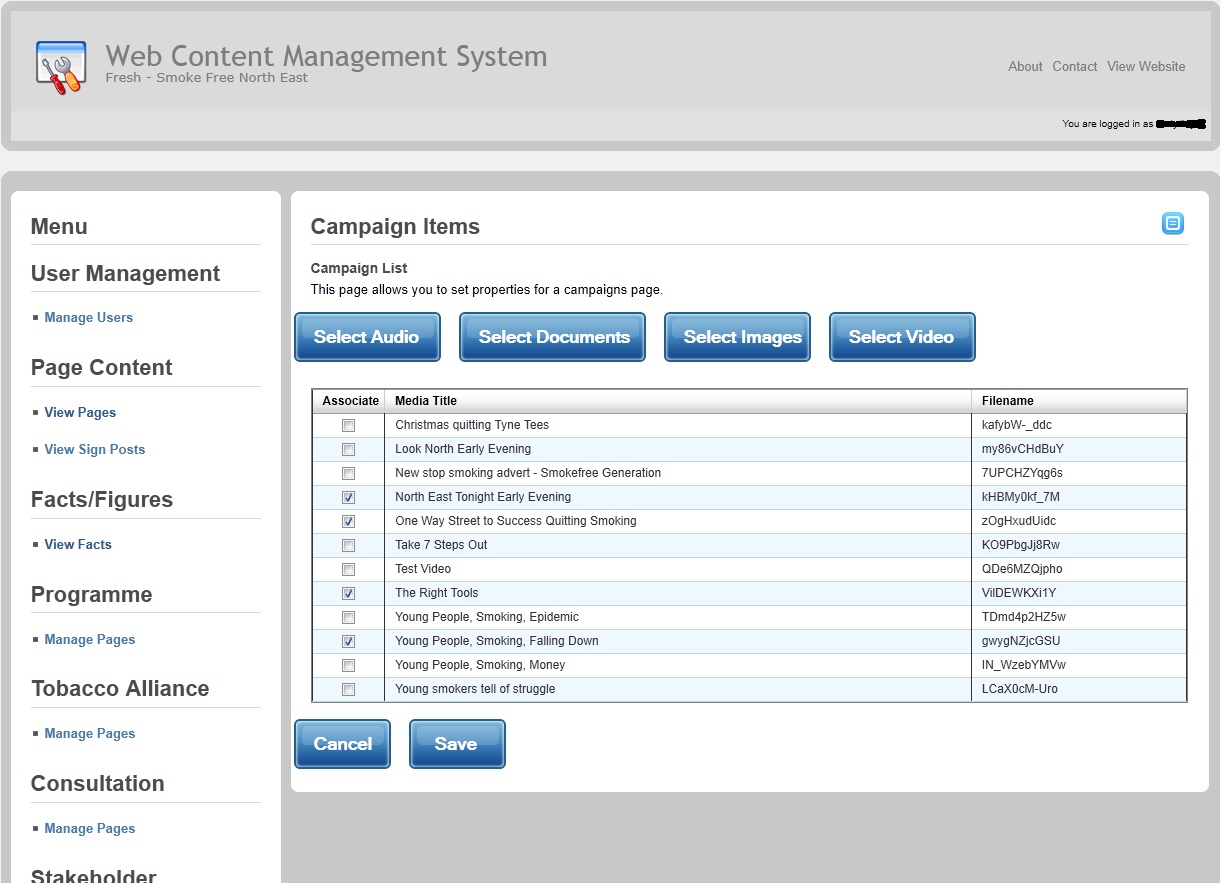1220x883 pixels.
Task: Click the Associate column header
Action: 350,401
